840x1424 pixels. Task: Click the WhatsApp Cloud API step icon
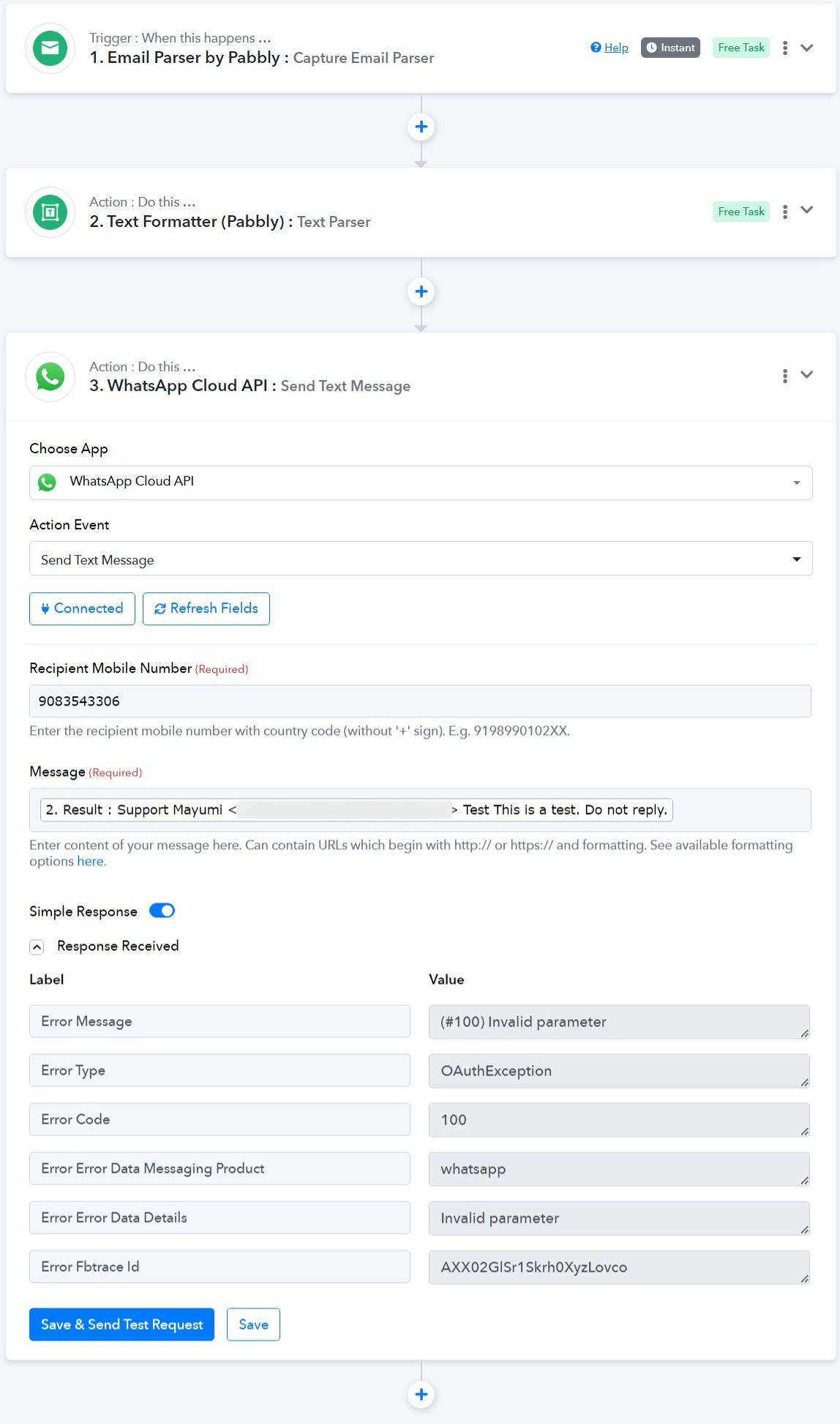pyautogui.click(x=50, y=377)
